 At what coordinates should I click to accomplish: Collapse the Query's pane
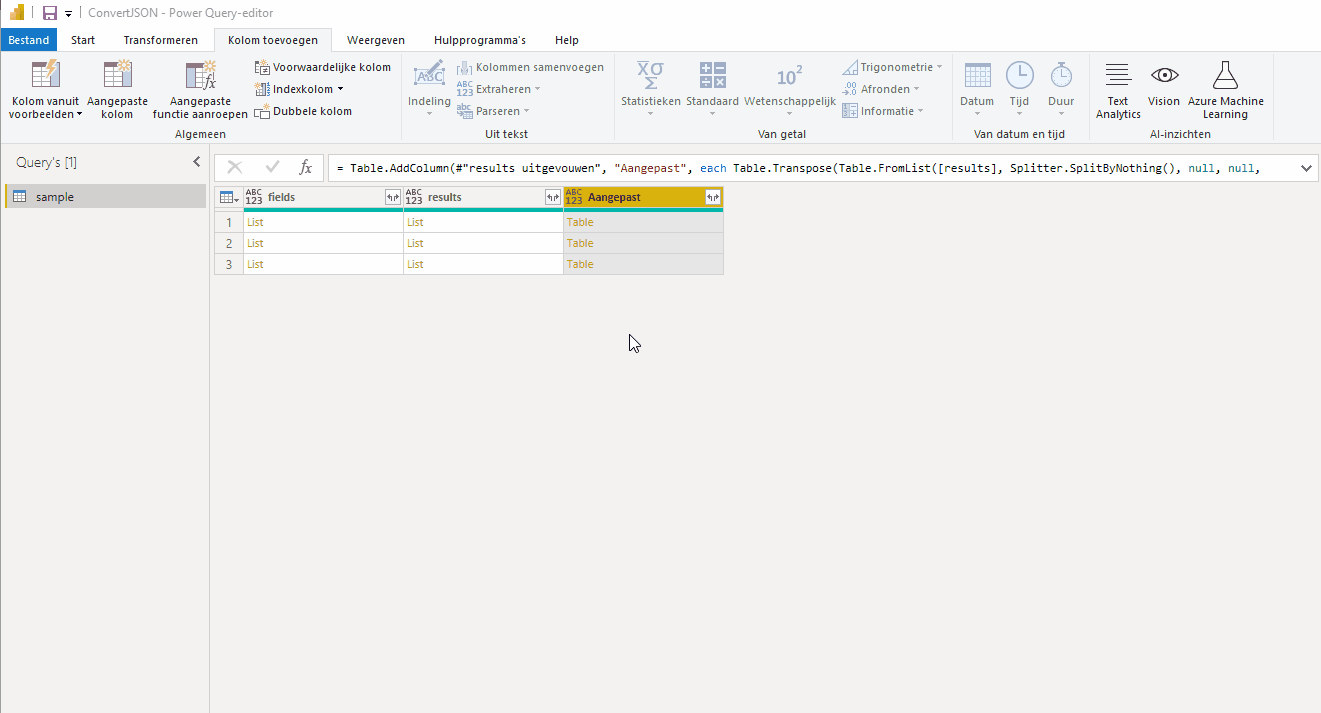coord(196,162)
